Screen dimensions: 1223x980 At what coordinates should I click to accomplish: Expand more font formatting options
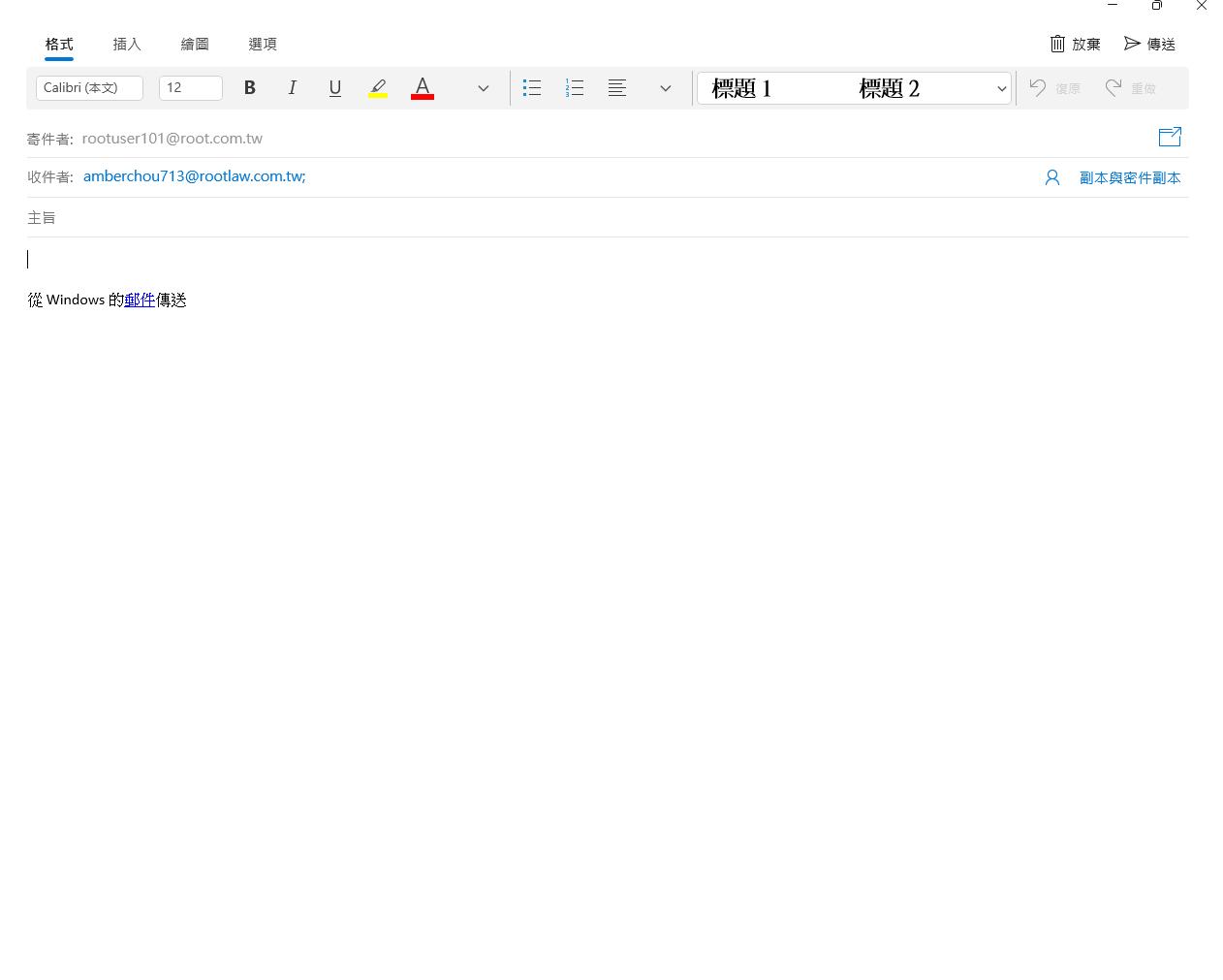pyautogui.click(x=484, y=88)
